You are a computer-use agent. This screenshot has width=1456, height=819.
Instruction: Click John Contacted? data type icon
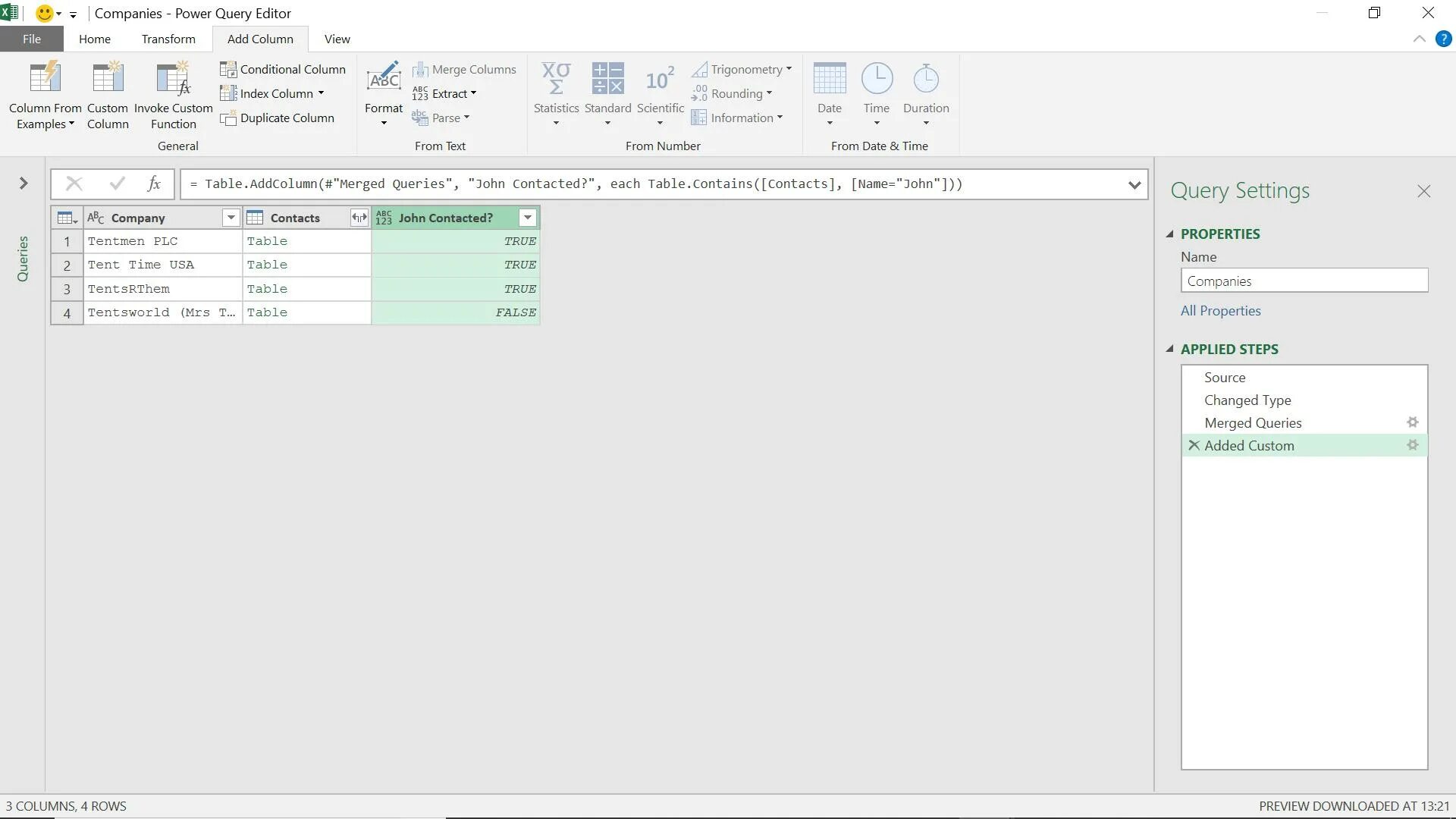coord(384,218)
